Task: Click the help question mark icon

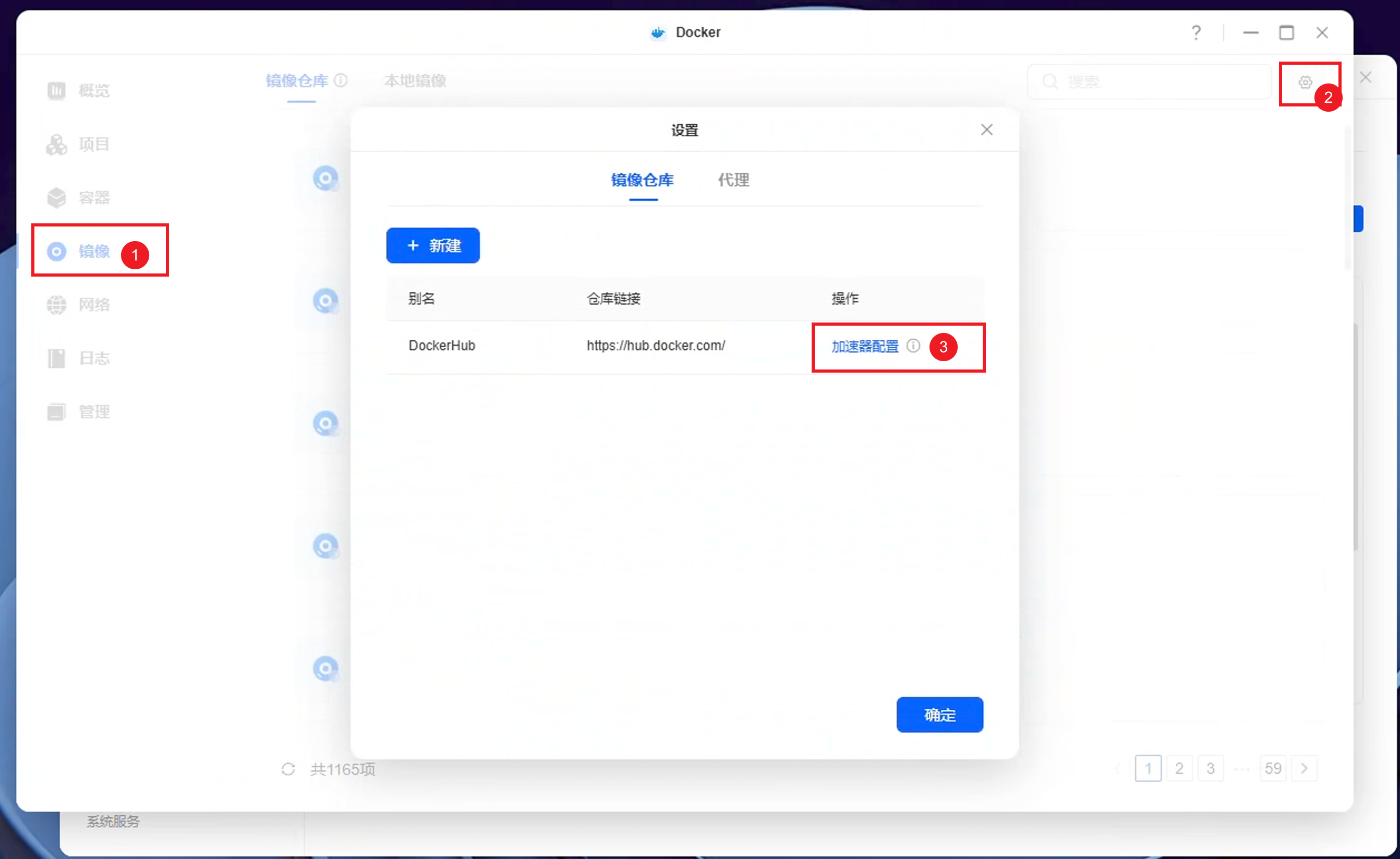Action: (1196, 32)
